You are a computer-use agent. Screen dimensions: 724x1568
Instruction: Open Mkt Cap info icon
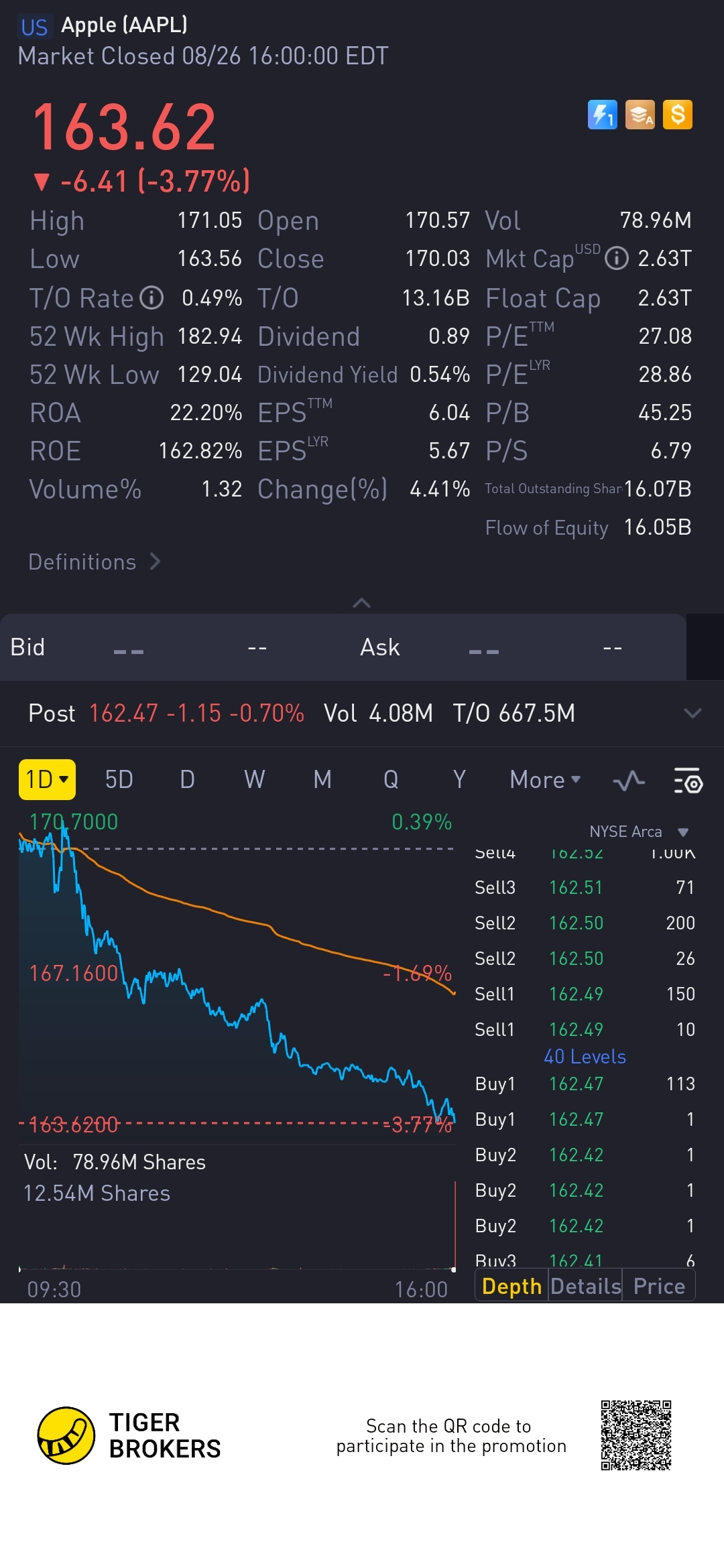(617, 258)
